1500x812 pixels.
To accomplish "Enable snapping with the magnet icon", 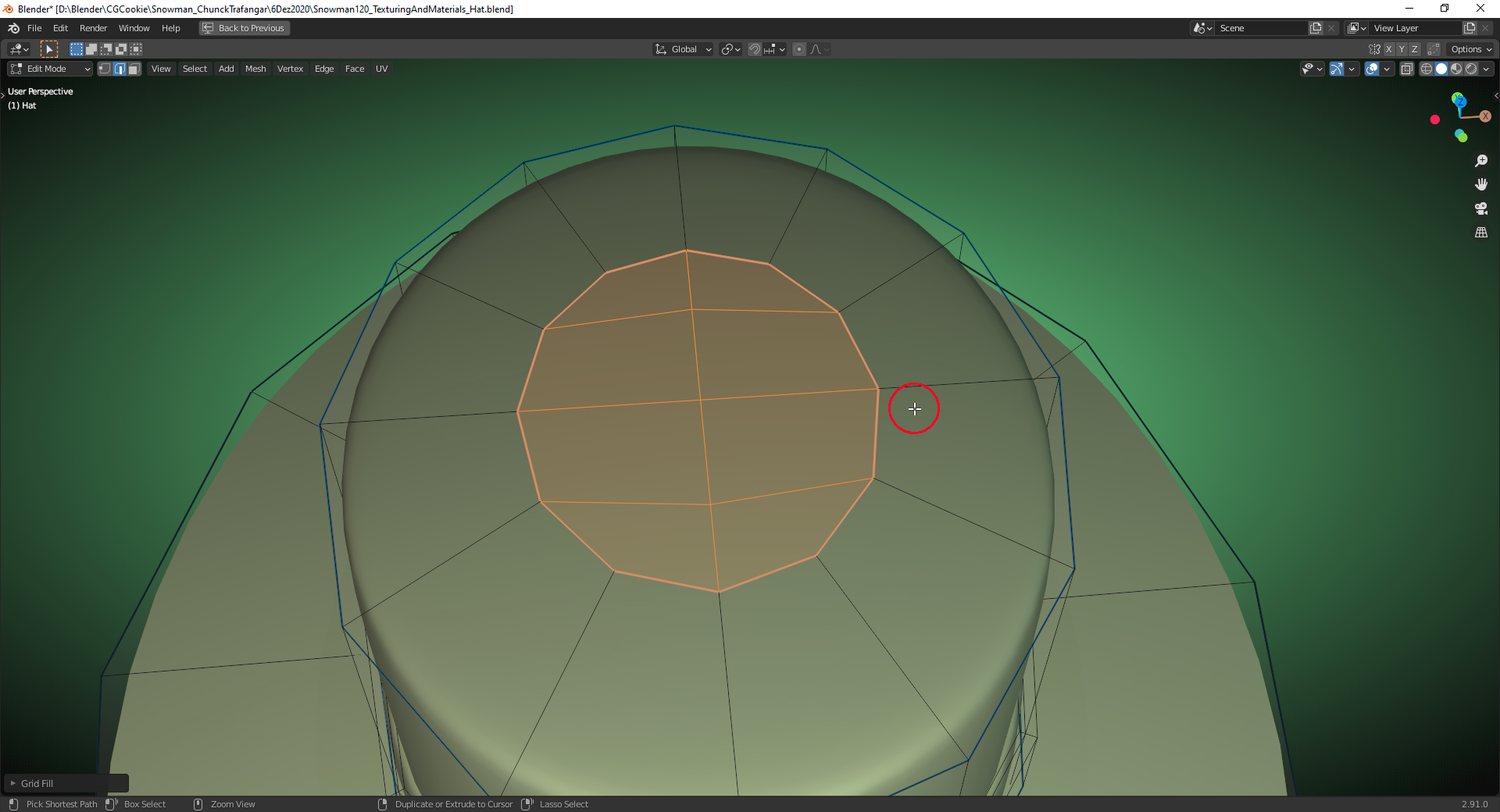I will click(x=754, y=48).
